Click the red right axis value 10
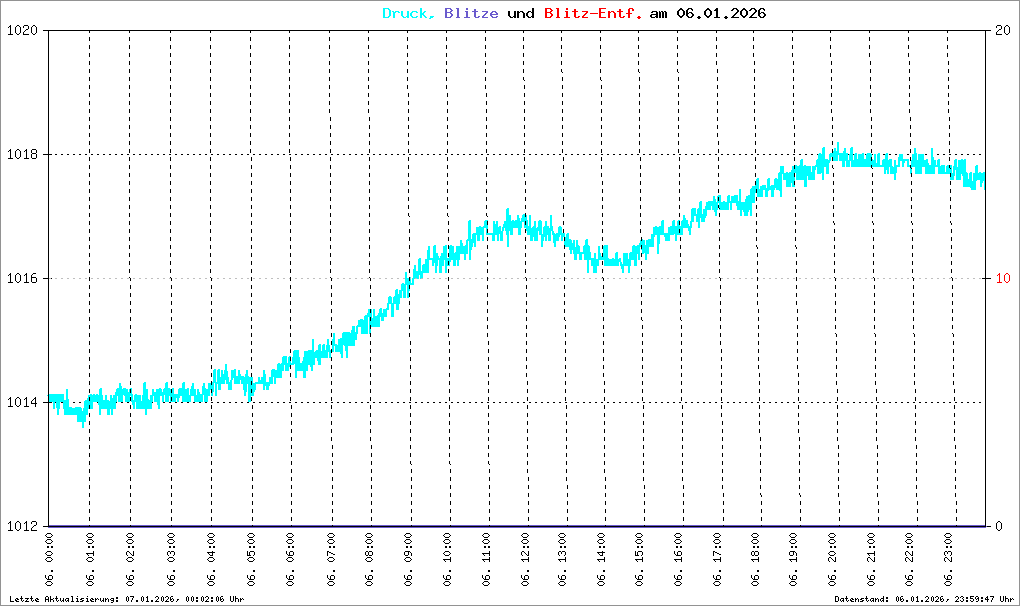Screen dimensions: 1020x606 coord(1002,278)
